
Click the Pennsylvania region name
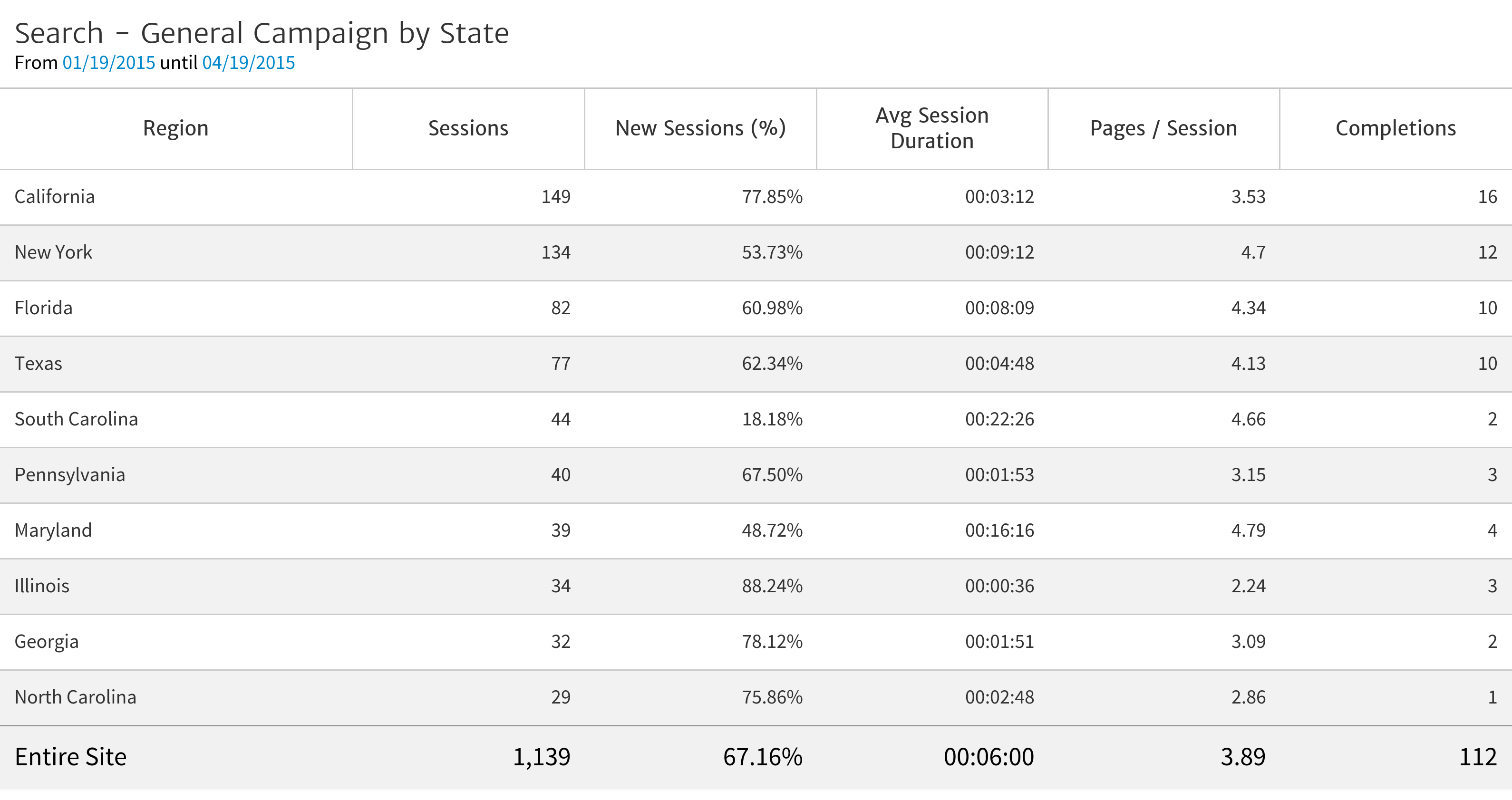click(70, 475)
